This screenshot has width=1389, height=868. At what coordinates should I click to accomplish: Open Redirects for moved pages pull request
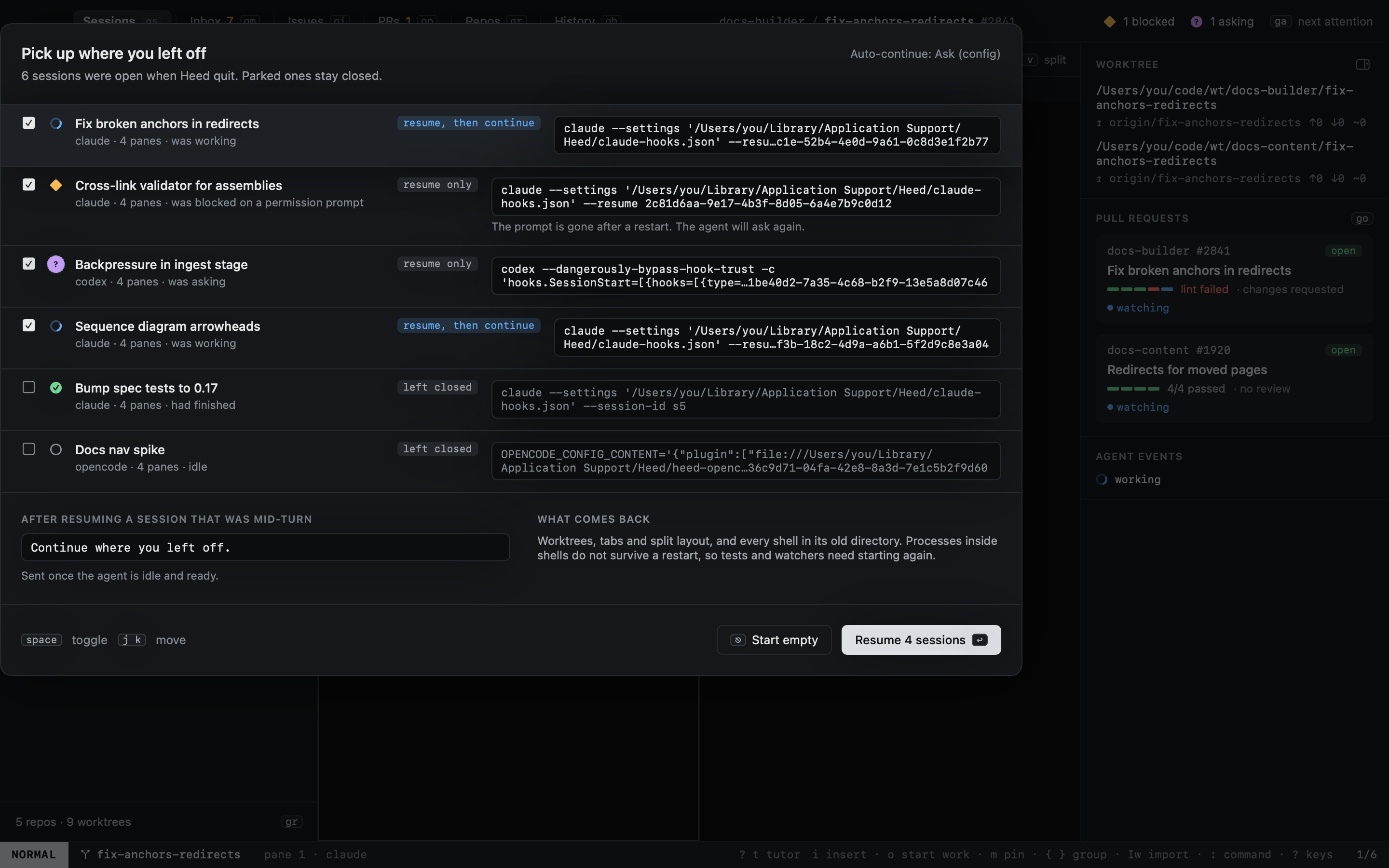point(1233,379)
